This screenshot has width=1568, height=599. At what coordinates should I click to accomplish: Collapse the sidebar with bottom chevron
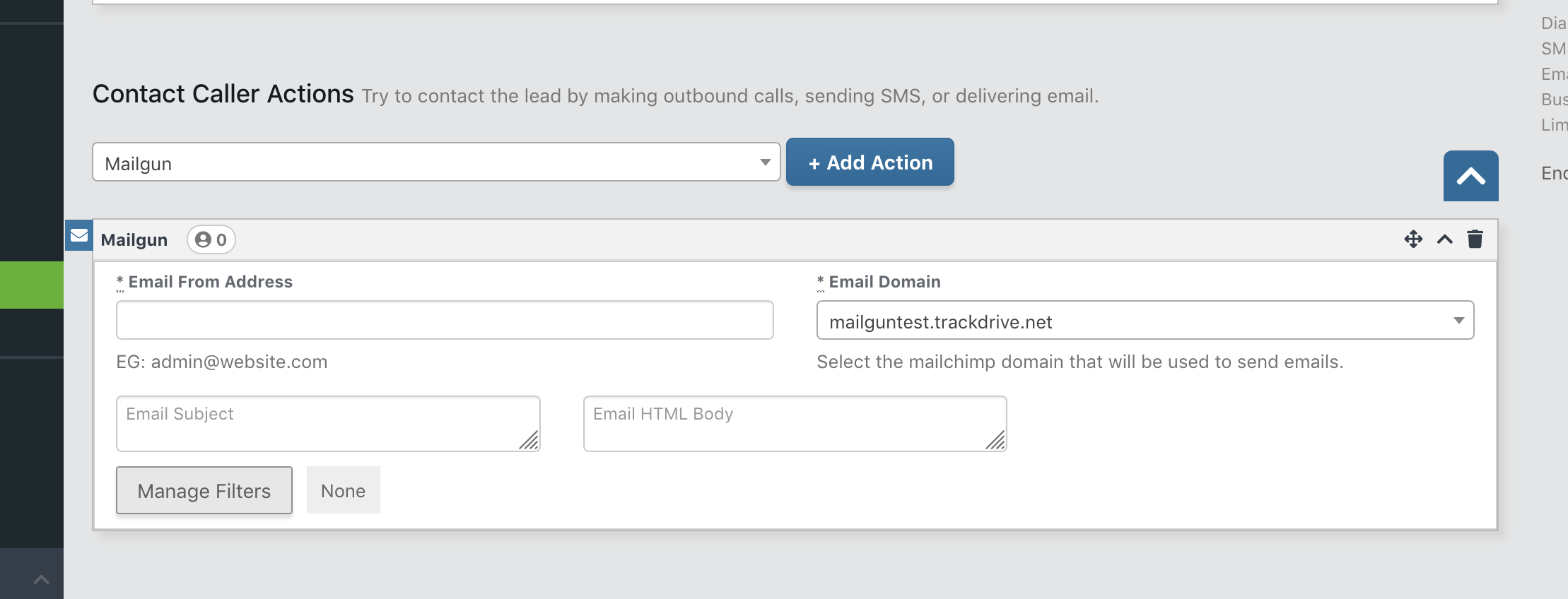tap(41, 580)
